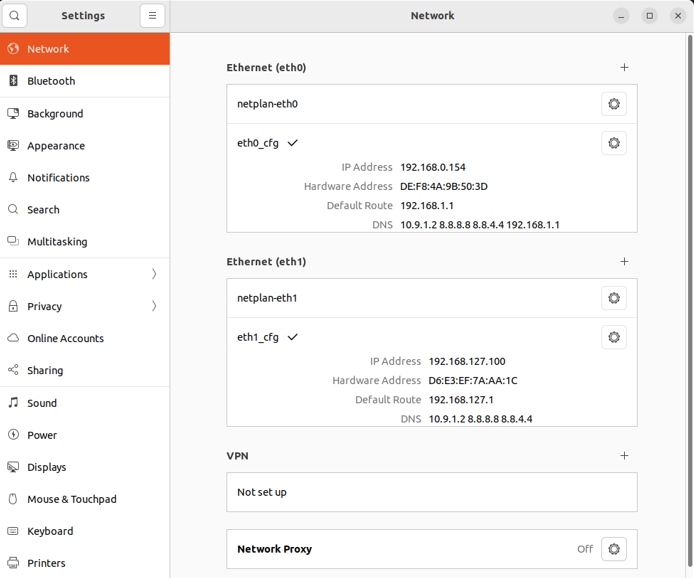Minimize the Settings window
694x578 pixels.
coord(621,16)
